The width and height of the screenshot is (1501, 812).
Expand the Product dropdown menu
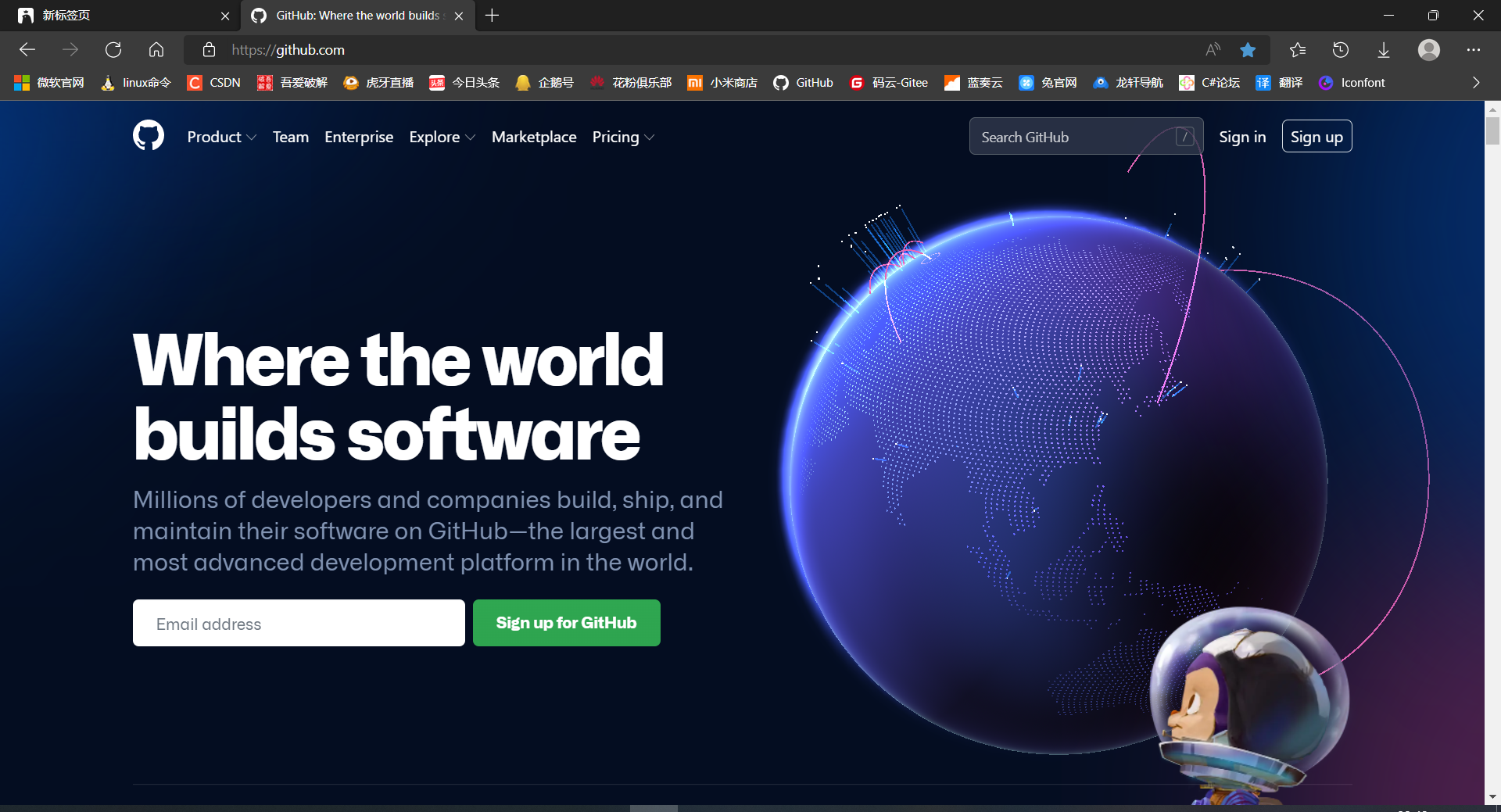222,137
